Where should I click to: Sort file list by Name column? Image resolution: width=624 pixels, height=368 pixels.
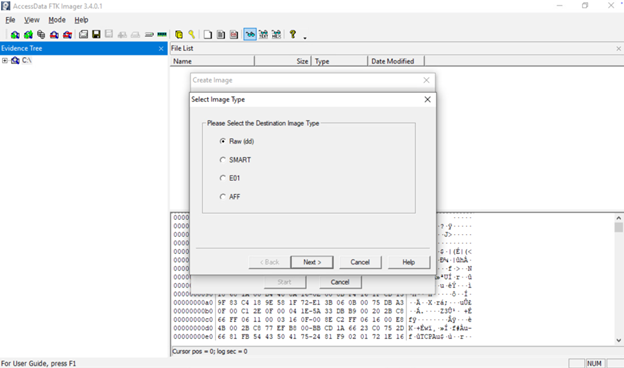(213, 61)
